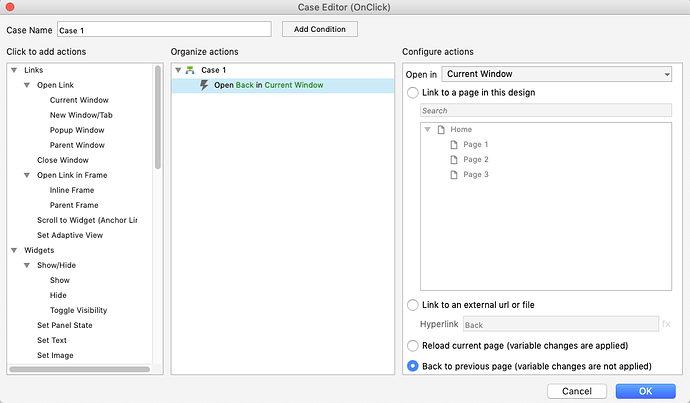Select the Toggle Visibility action
The image size is (690, 403).
pos(78,310)
